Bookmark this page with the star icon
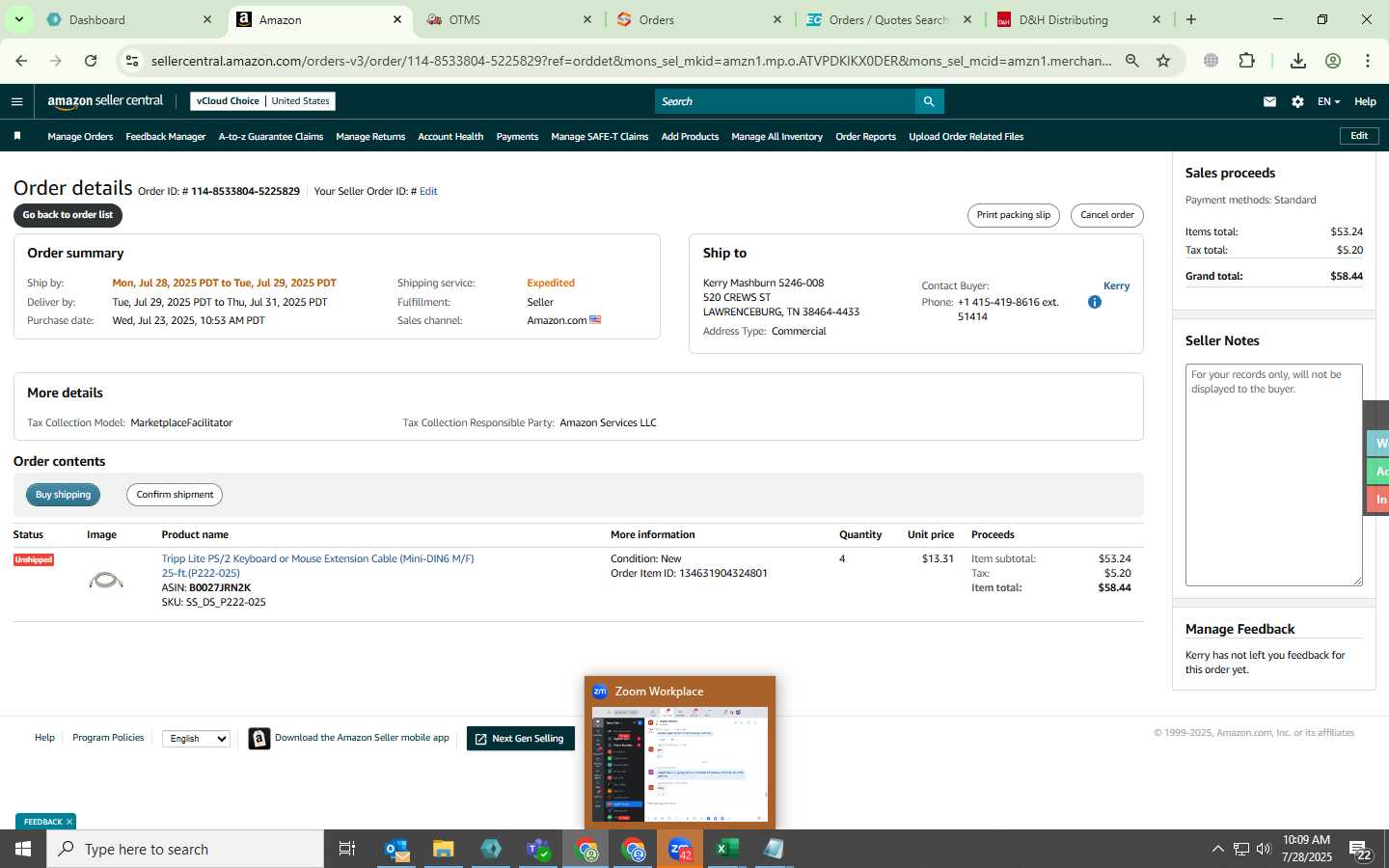 [x=1163, y=61]
